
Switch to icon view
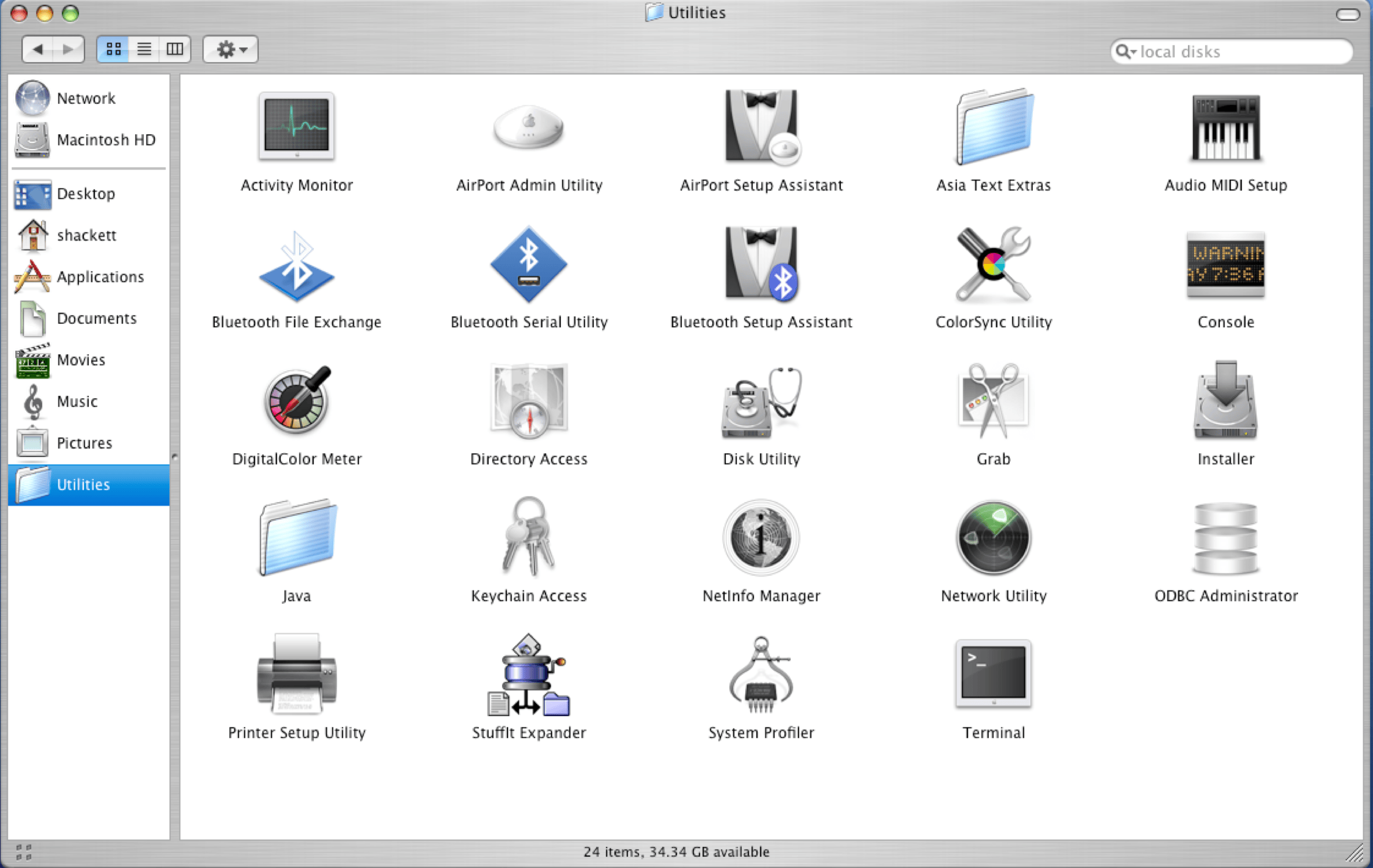113,49
